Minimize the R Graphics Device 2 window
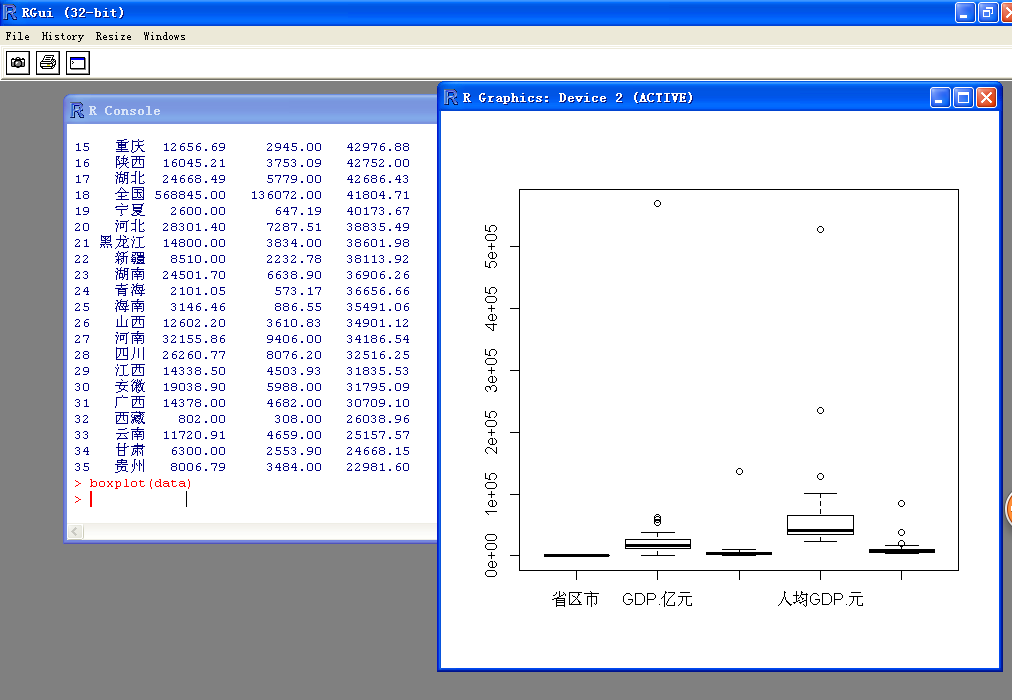The width and height of the screenshot is (1012, 700). (940, 98)
